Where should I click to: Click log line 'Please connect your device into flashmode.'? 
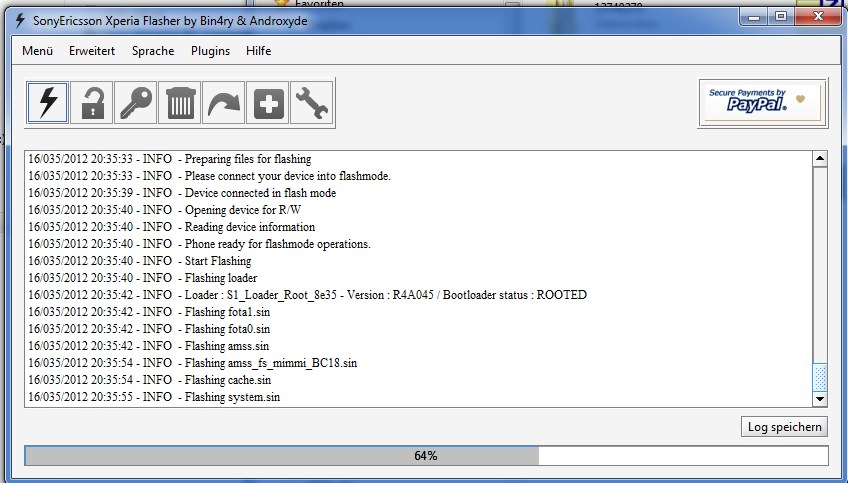209,176
